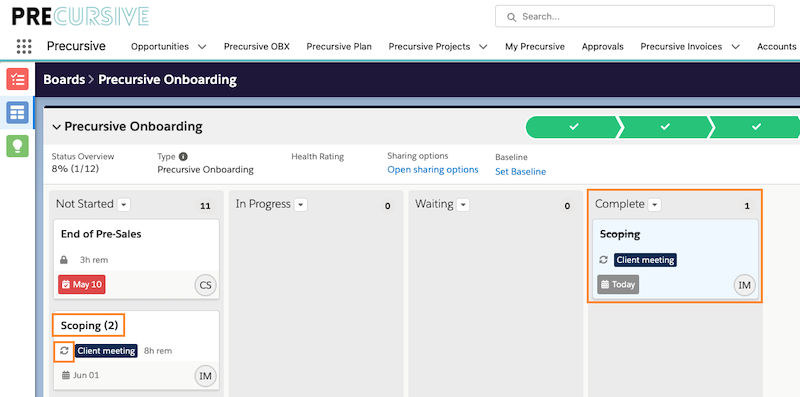Image resolution: width=800 pixels, height=397 pixels.
Task: Expand the Opportunities menu chevron
Action: tap(202, 46)
